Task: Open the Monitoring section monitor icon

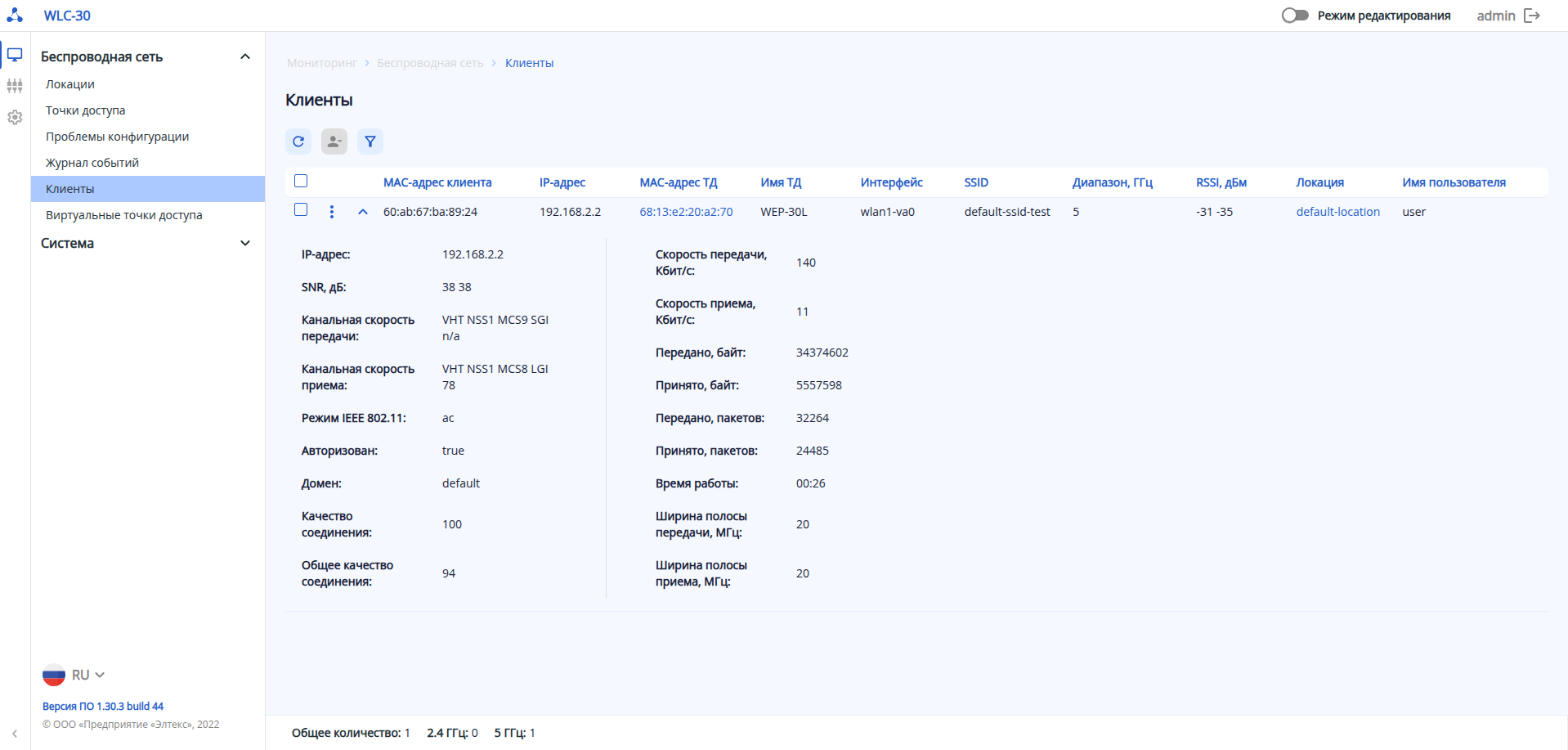Action: [x=15, y=56]
